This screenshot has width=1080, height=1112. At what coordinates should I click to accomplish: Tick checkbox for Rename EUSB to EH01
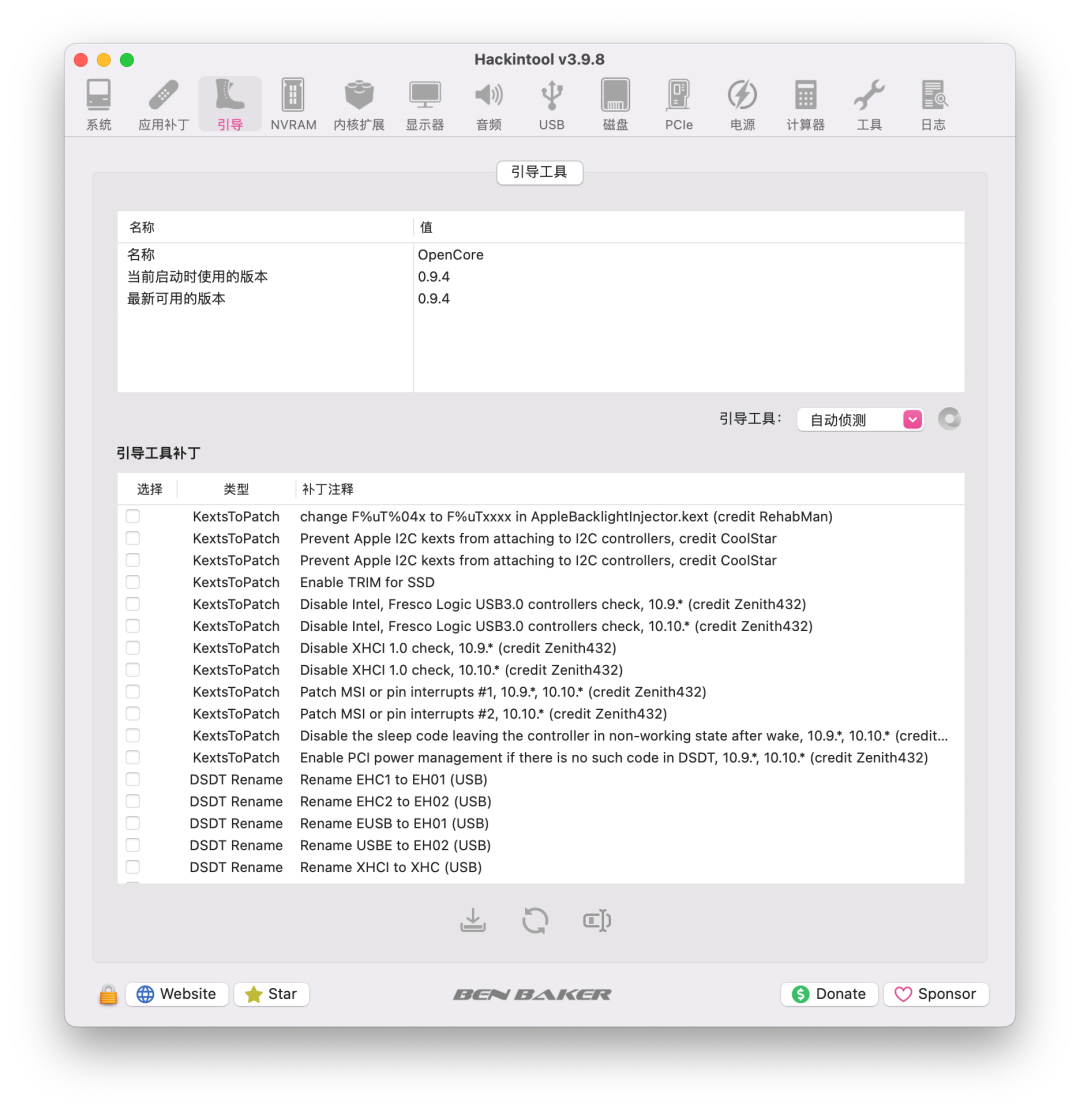coord(133,823)
